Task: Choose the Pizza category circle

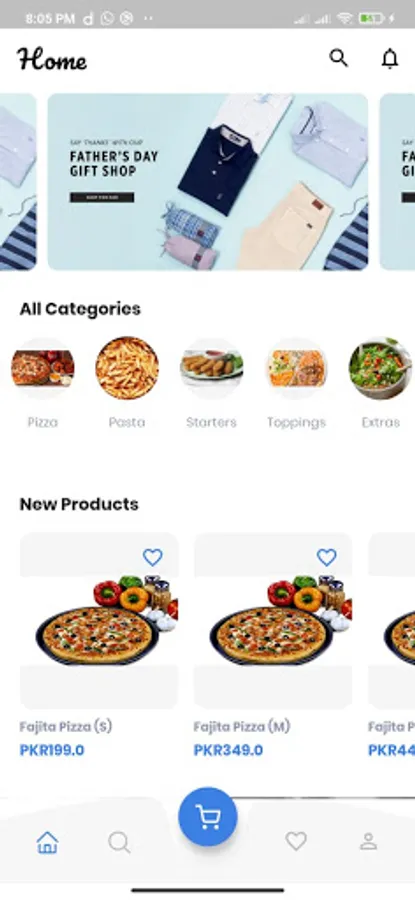Action: (x=42, y=368)
